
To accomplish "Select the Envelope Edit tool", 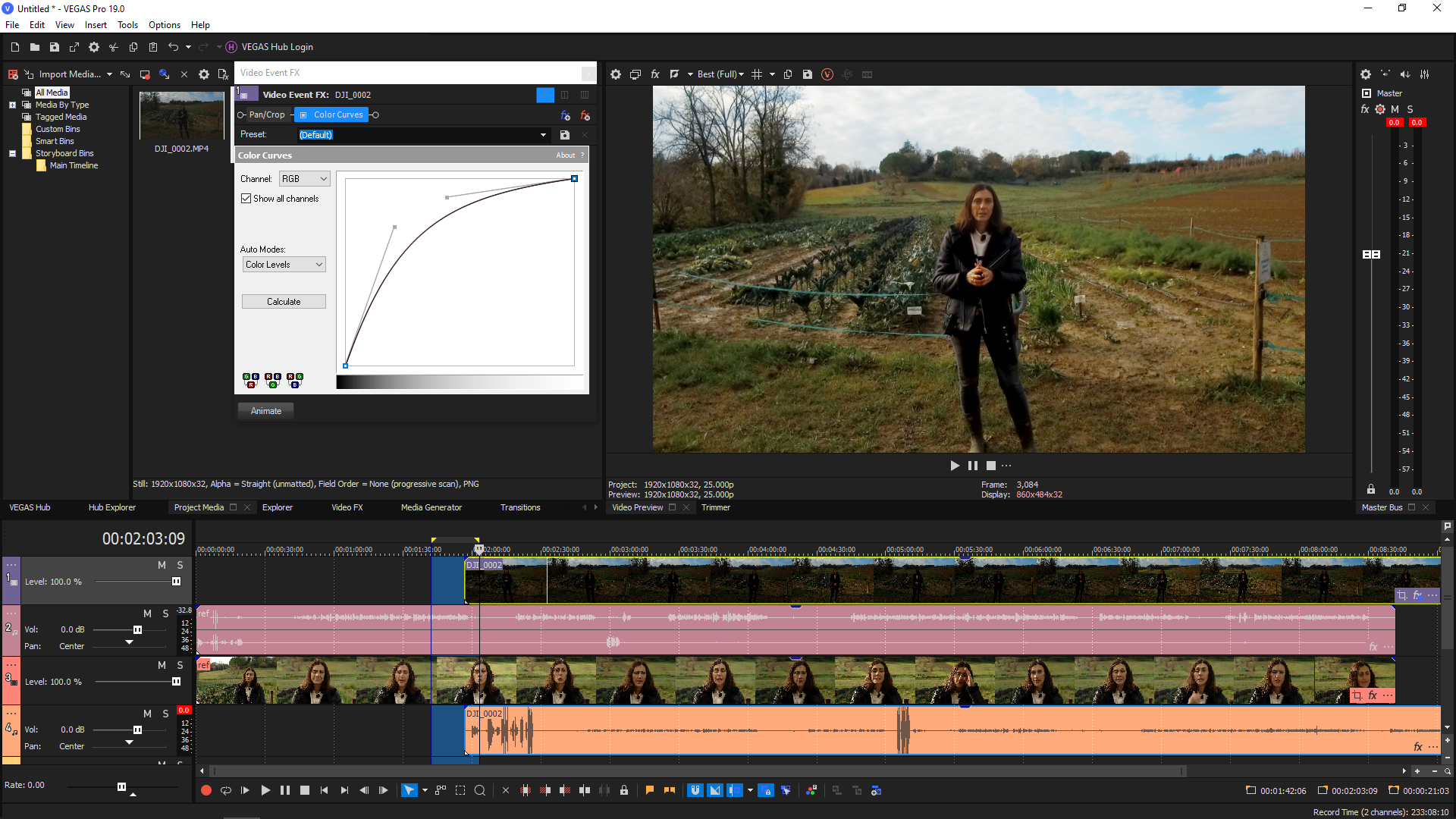I will pos(441,790).
